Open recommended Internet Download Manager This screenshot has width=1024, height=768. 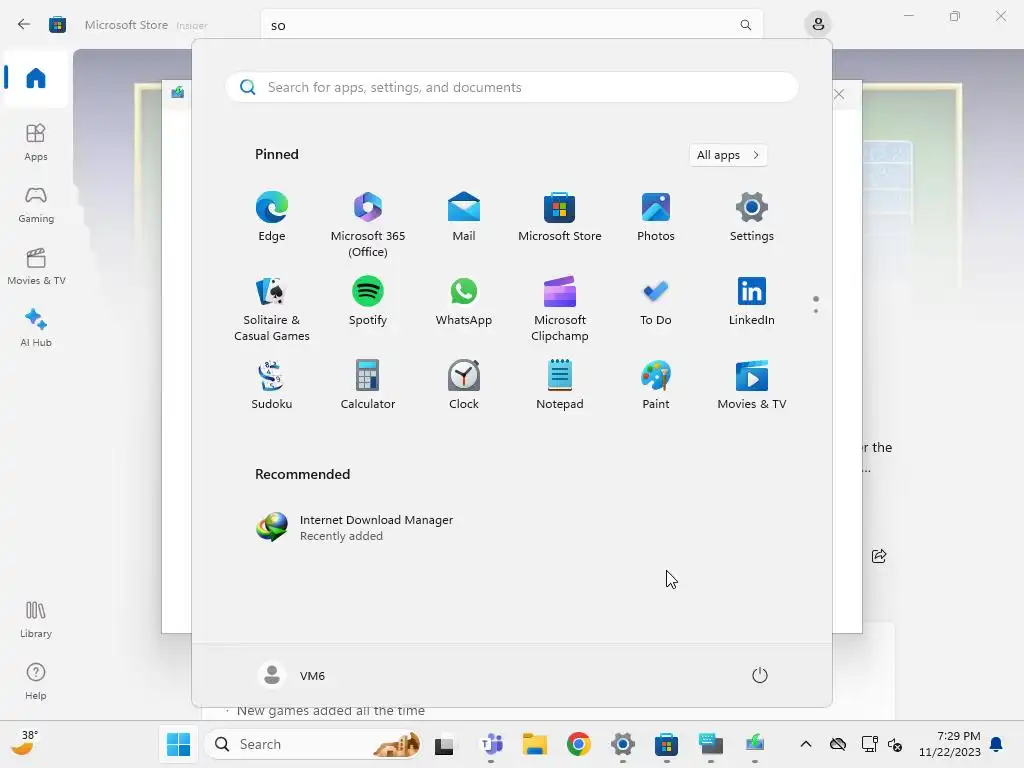(355, 527)
